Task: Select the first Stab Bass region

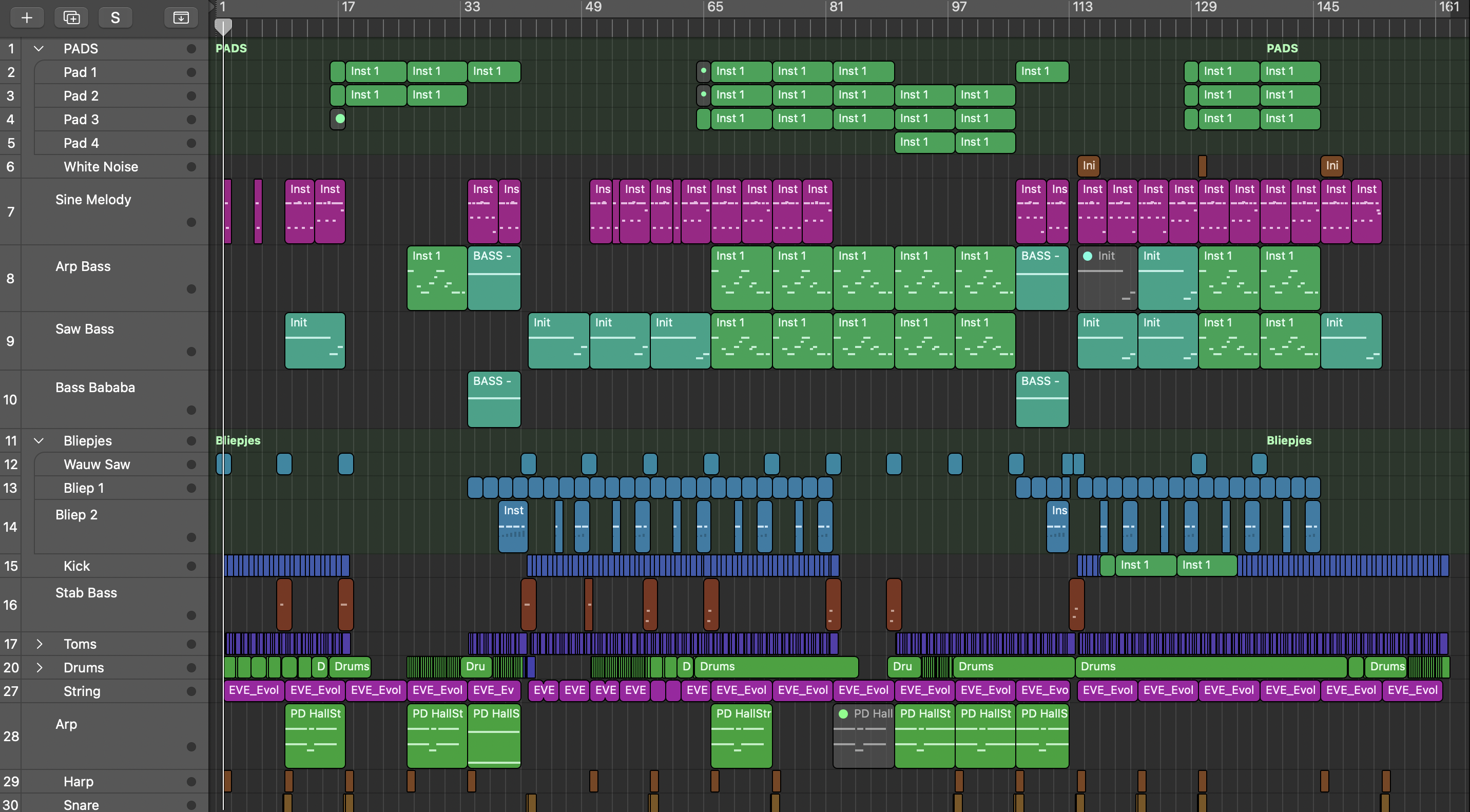Action: point(284,604)
